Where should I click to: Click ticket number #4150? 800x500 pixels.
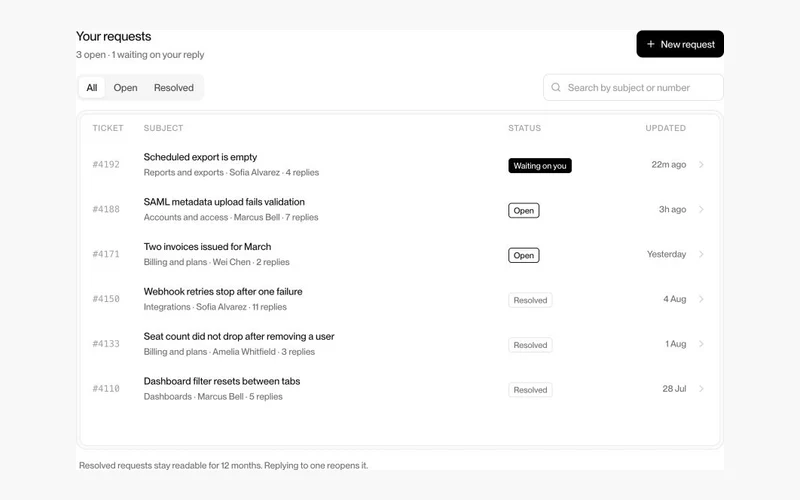(106, 299)
